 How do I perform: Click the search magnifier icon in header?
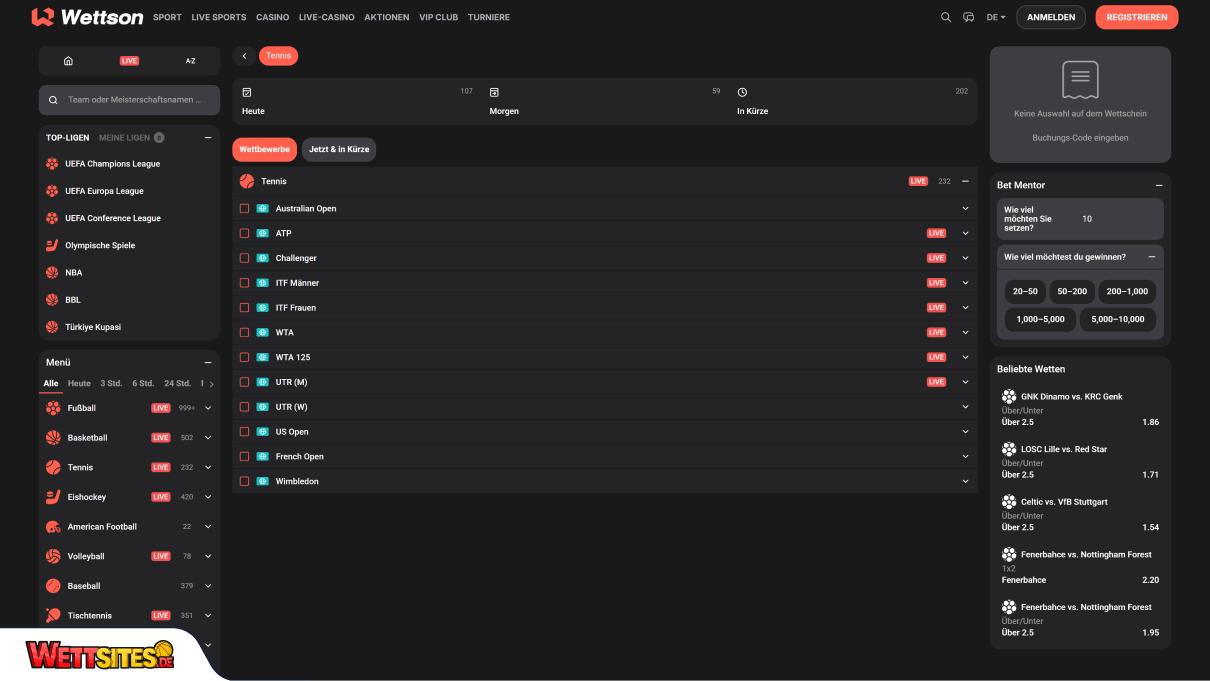[x=945, y=17]
